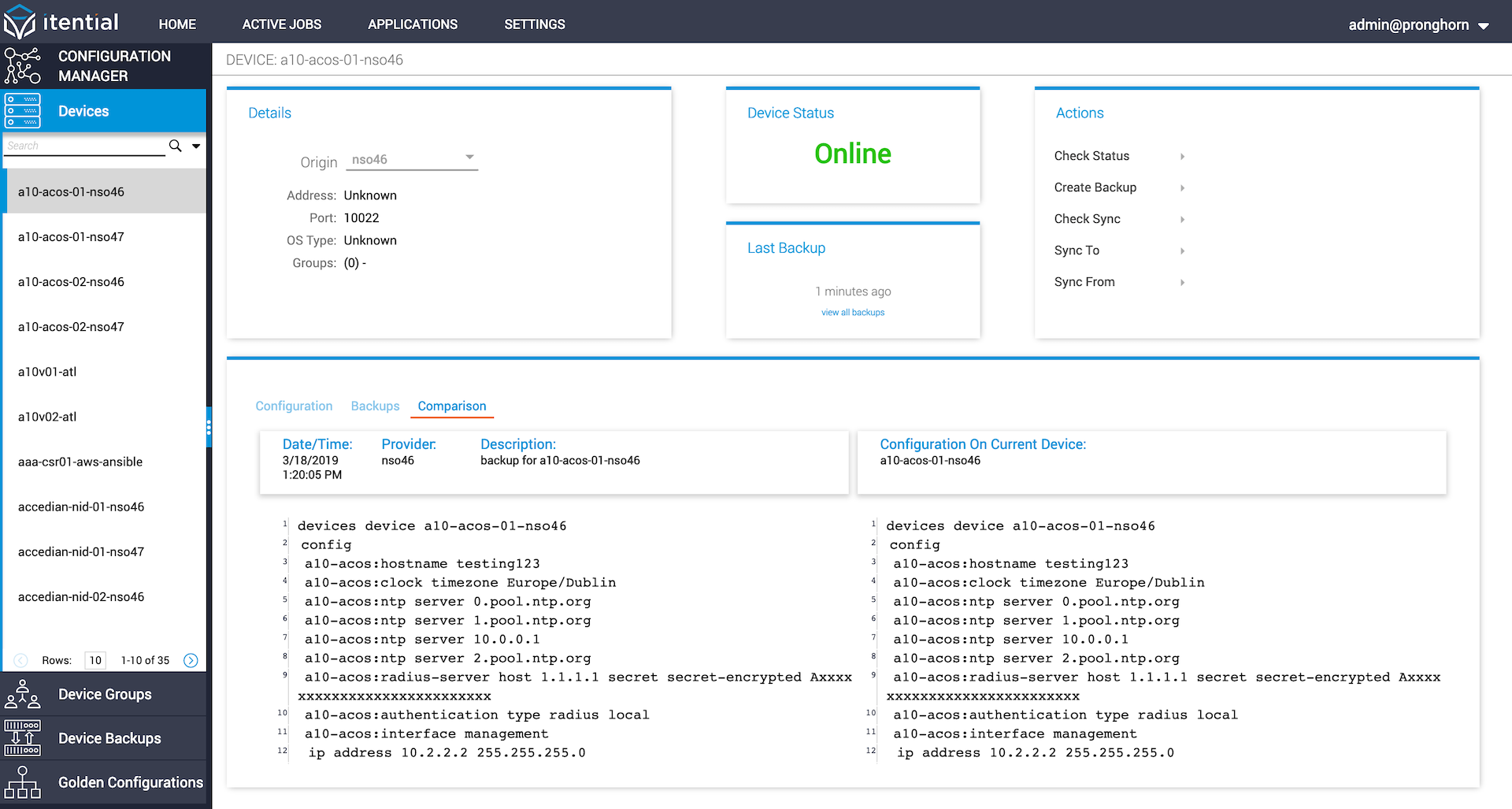Image resolution: width=1512 pixels, height=809 pixels.
Task: Open the HOME menu
Action: click(x=177, y=24)
